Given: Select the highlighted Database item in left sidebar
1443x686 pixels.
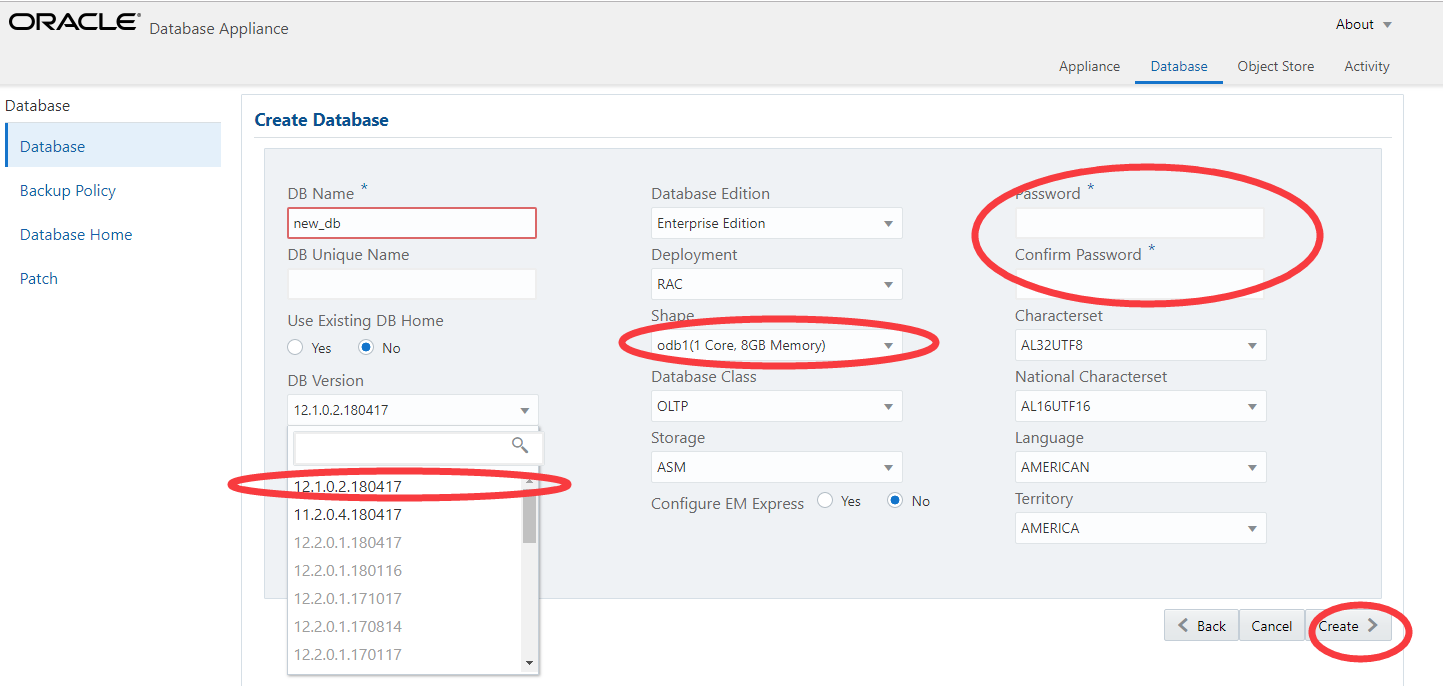Looking at the screenshot, I should coord(113,146).
